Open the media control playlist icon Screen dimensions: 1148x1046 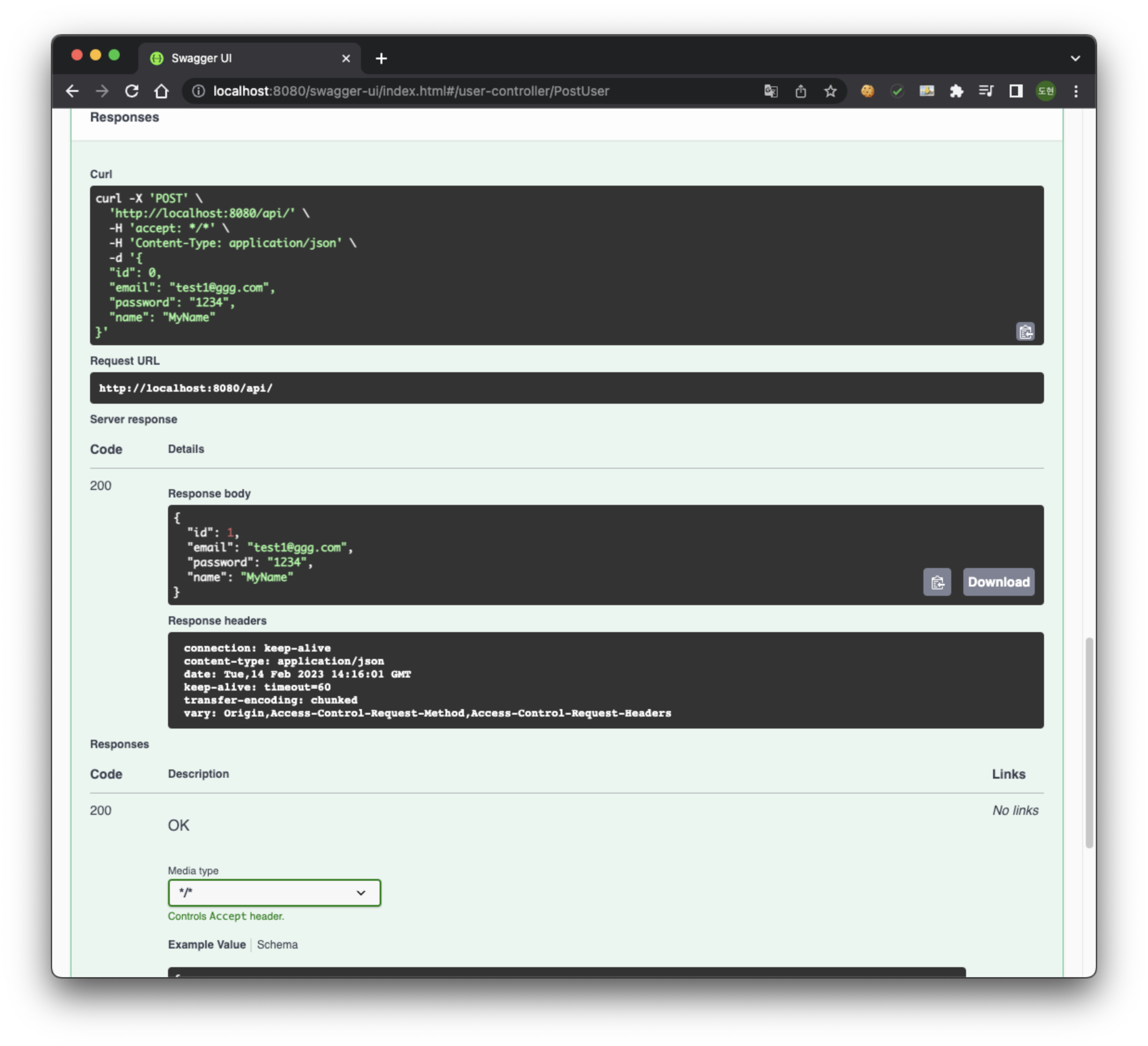(x=986, y=91)
